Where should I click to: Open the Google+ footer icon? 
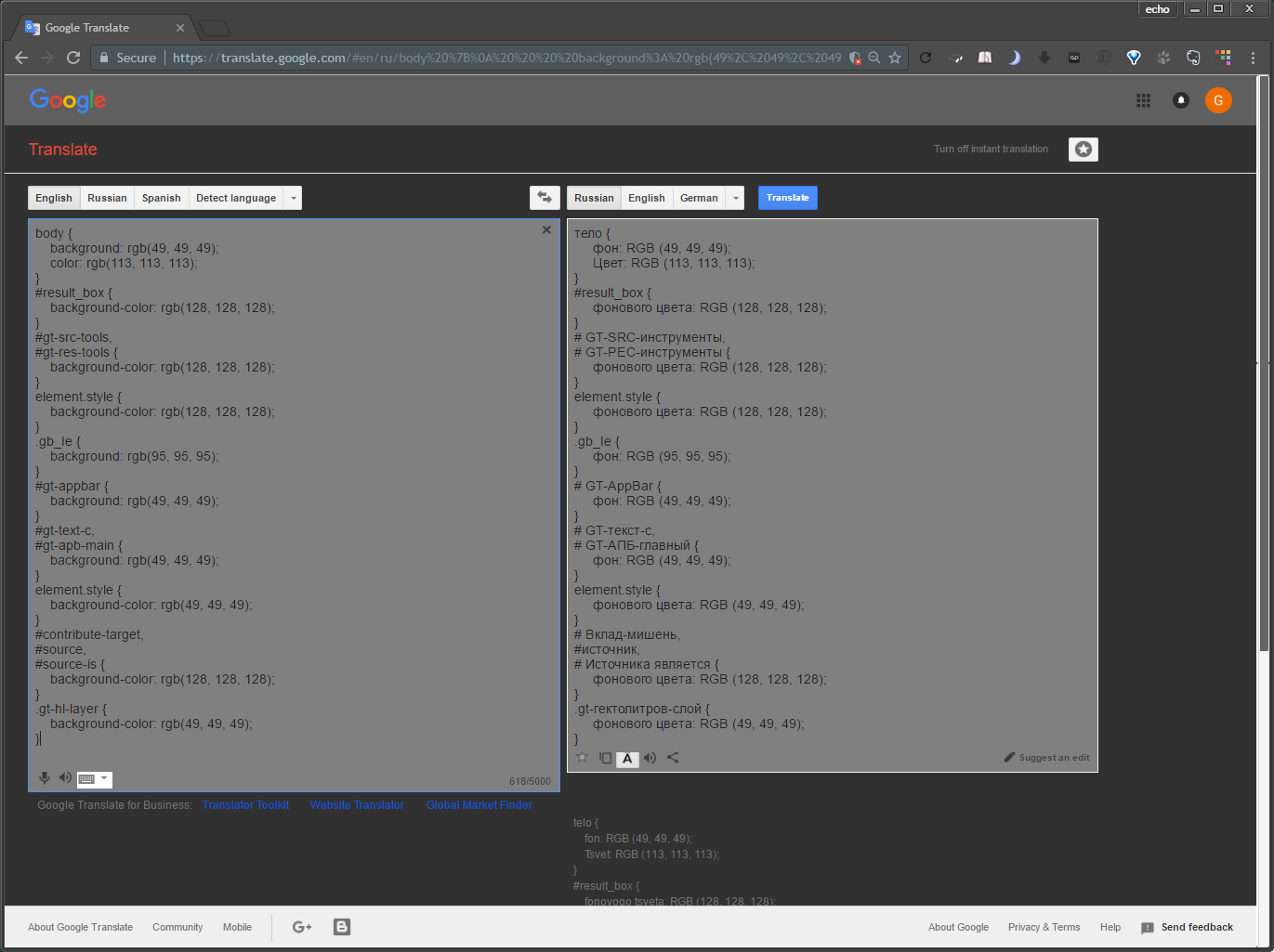[x=302, y=927]
